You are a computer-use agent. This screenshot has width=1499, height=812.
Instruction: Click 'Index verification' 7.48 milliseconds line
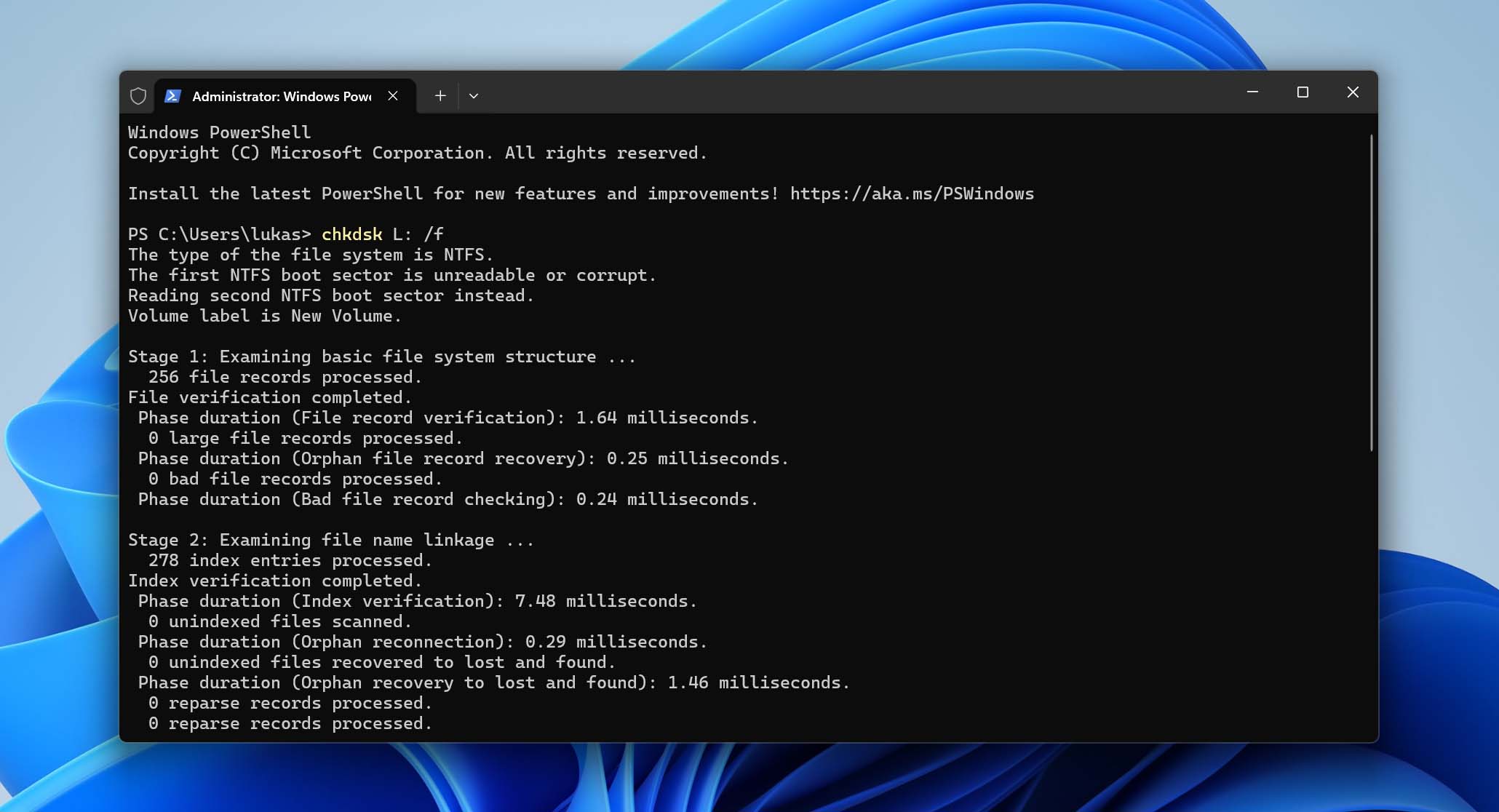(x=418, y=601)
